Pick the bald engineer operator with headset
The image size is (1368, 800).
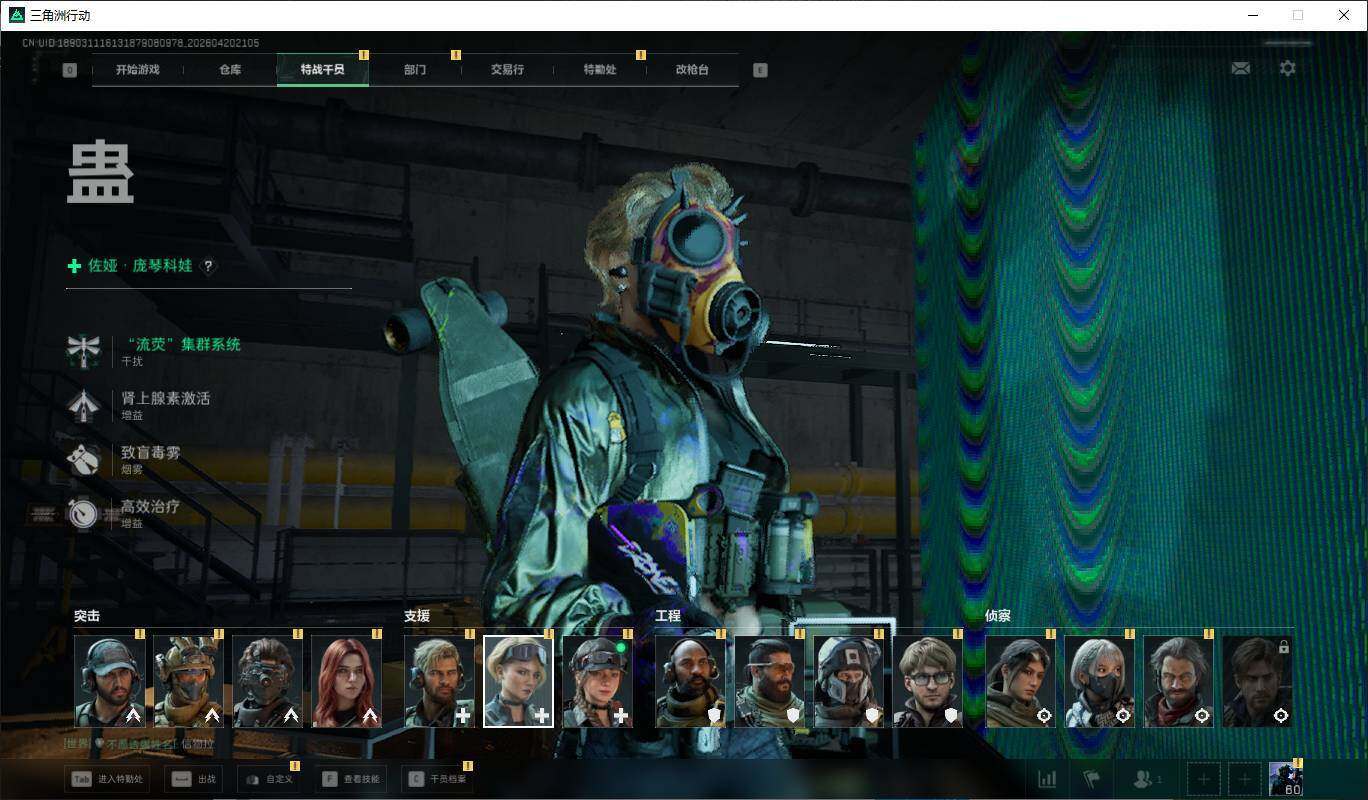[691, 681]
